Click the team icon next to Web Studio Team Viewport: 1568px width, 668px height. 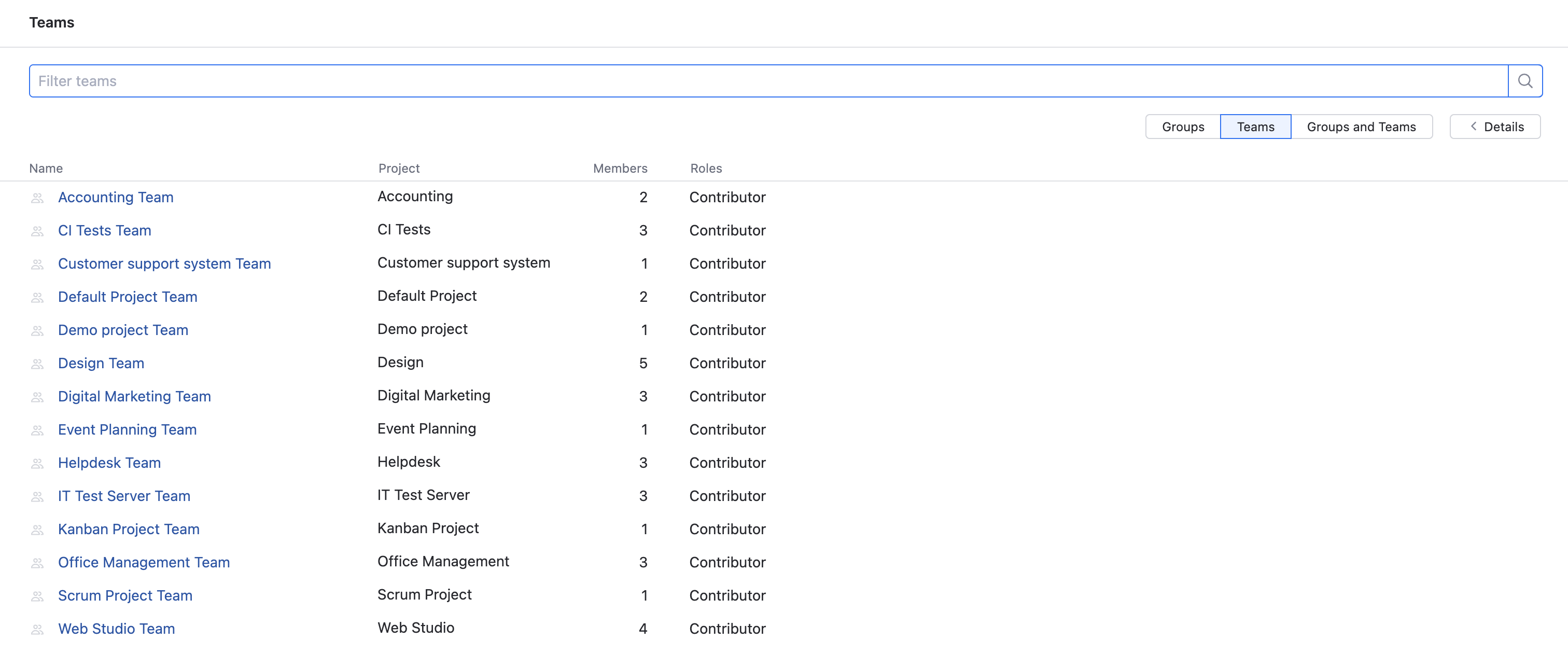click(37, 629)
